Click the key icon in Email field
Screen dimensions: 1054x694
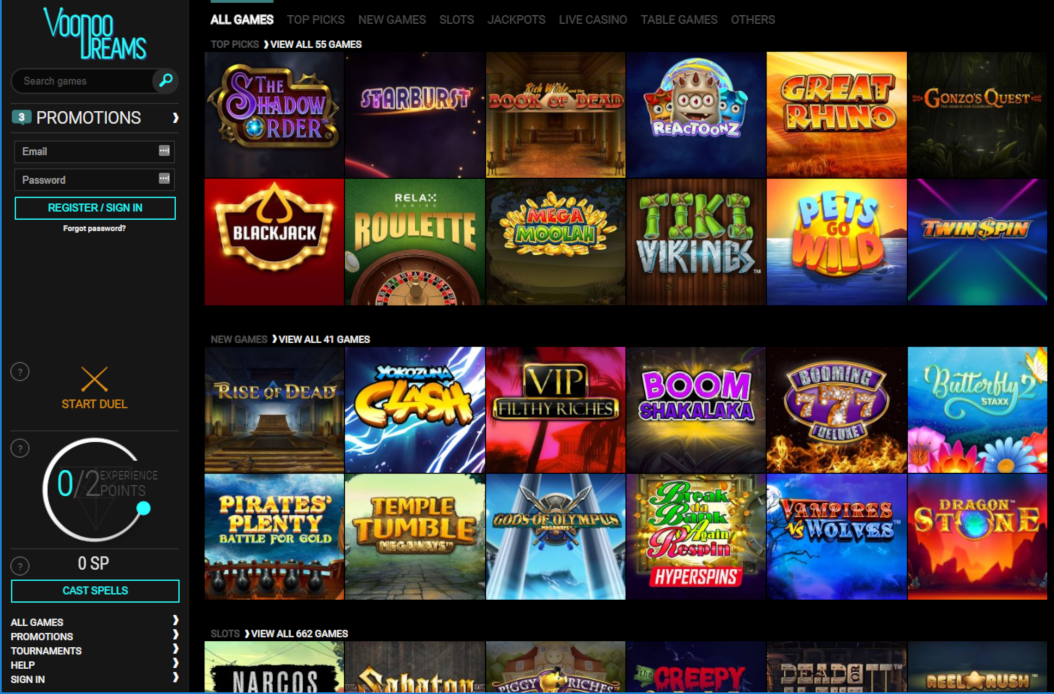click(164, 151)
